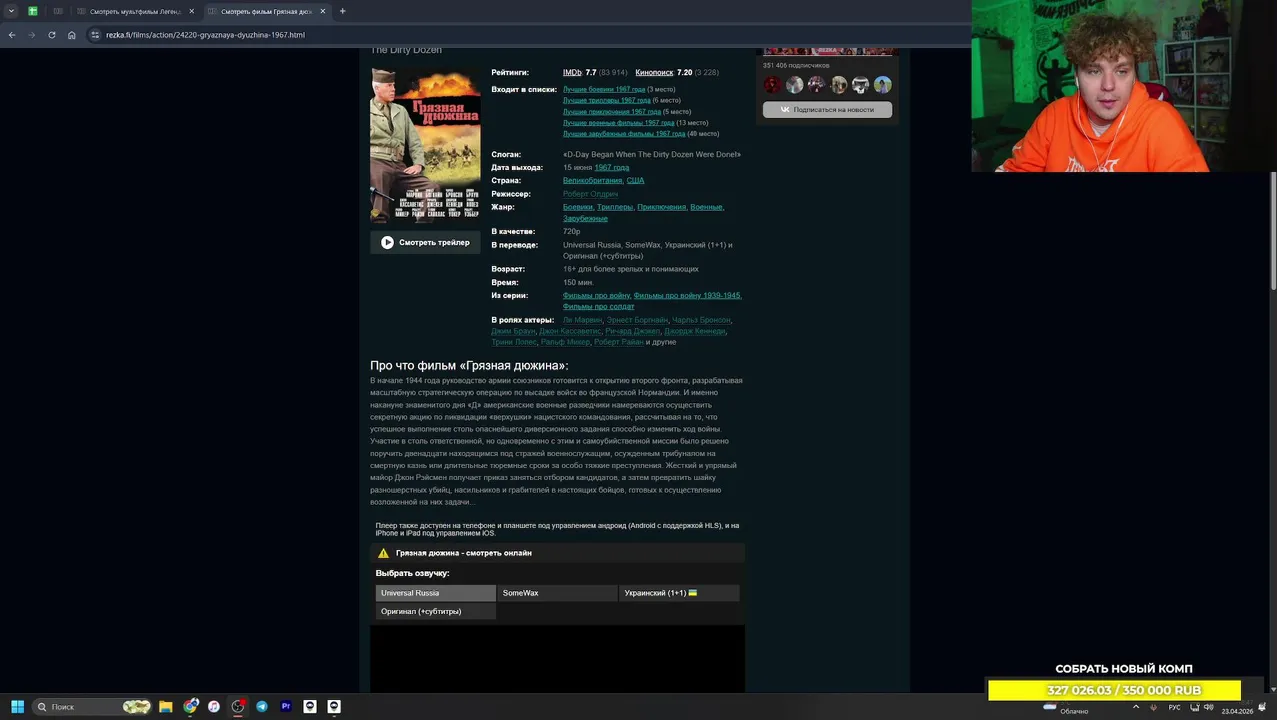
Task: Open actor Джон Кассаветис page
Action: pyautogui.click(x=570, y=331)
